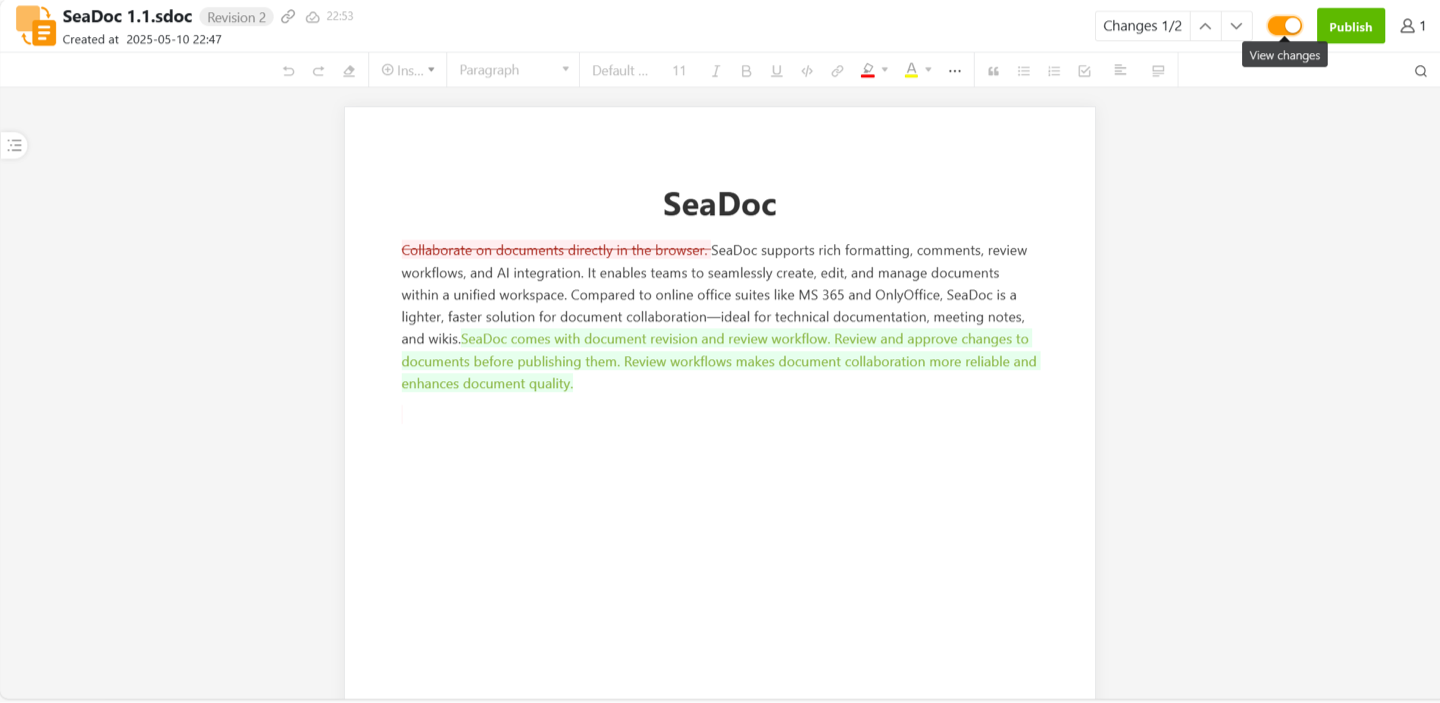1440x703 pixels.
Task: Turn off the View changes toggle
Action: point(1285,26)
